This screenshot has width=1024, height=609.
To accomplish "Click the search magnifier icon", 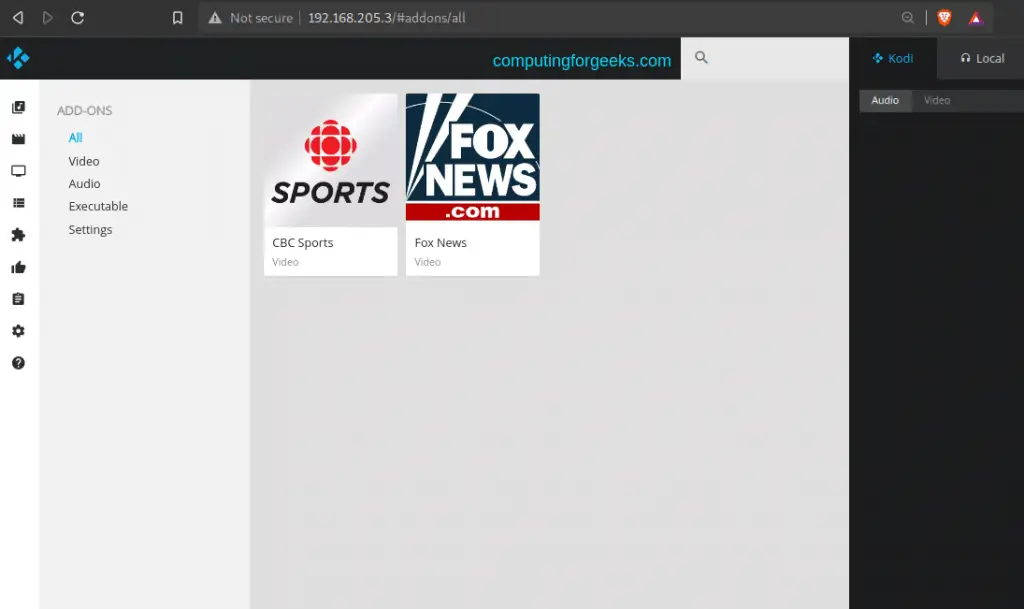I will tap(701, 57).
